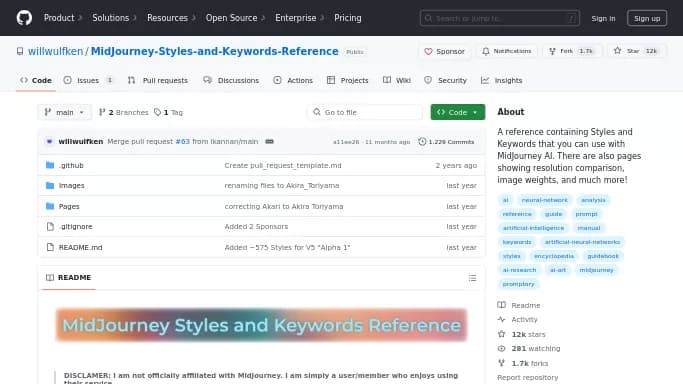Click the neural-network topic tag
Viewport: 683px width, 384px height.
click(544, 200)
